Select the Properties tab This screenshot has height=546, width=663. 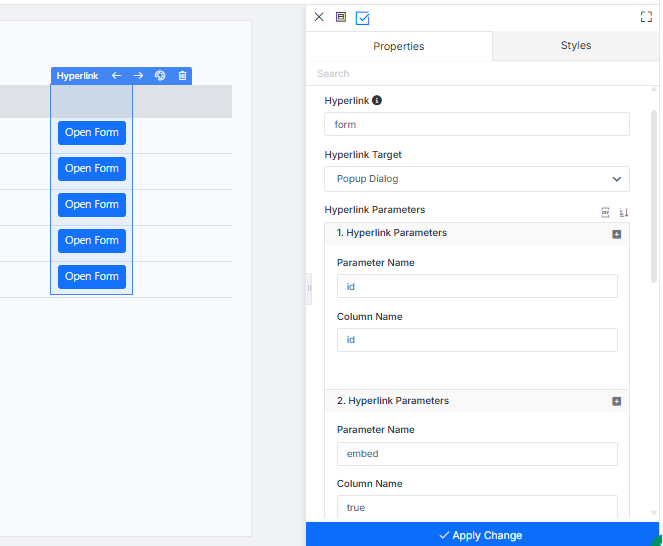click(399, 46)
